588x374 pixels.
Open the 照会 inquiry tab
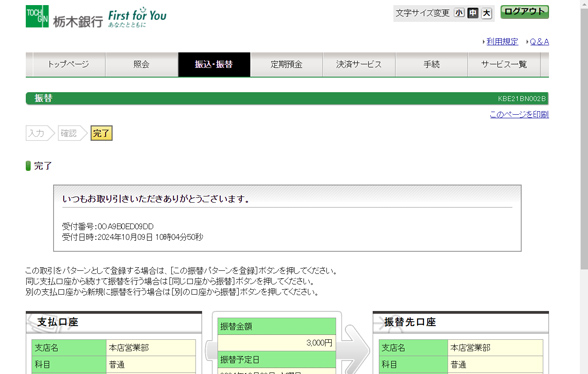[x=141, y=65]
